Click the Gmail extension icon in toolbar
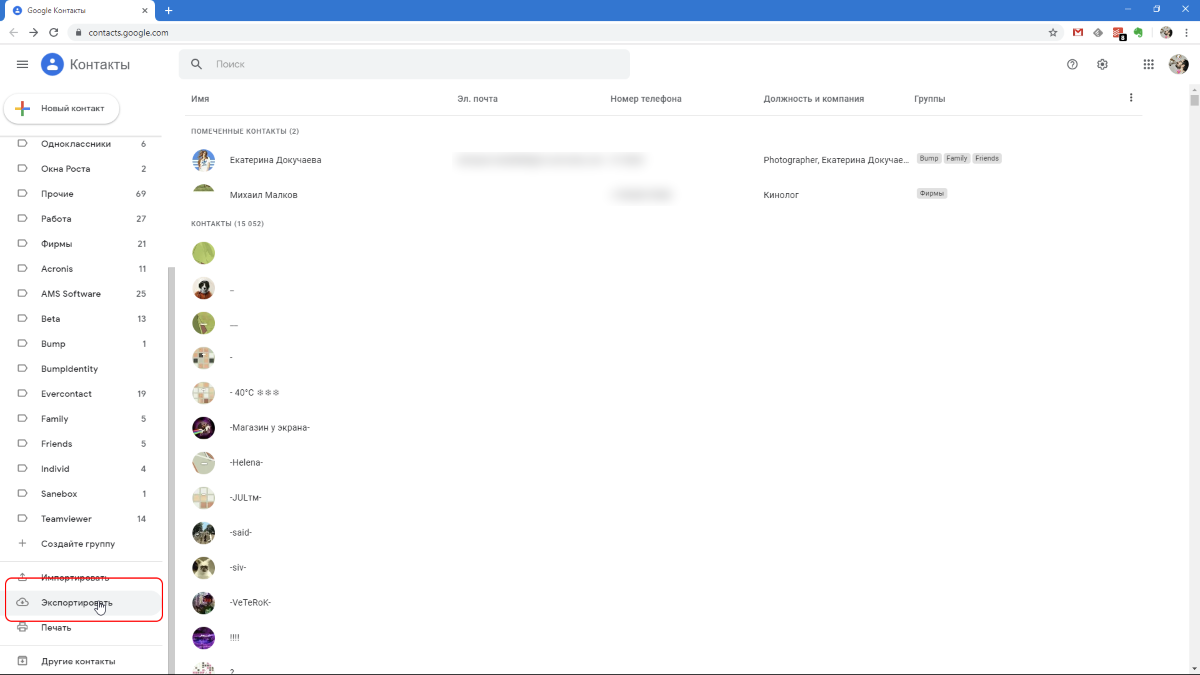Viewport: 1200px width, 675px height. pyautogui.click(x=1078, y=32)
